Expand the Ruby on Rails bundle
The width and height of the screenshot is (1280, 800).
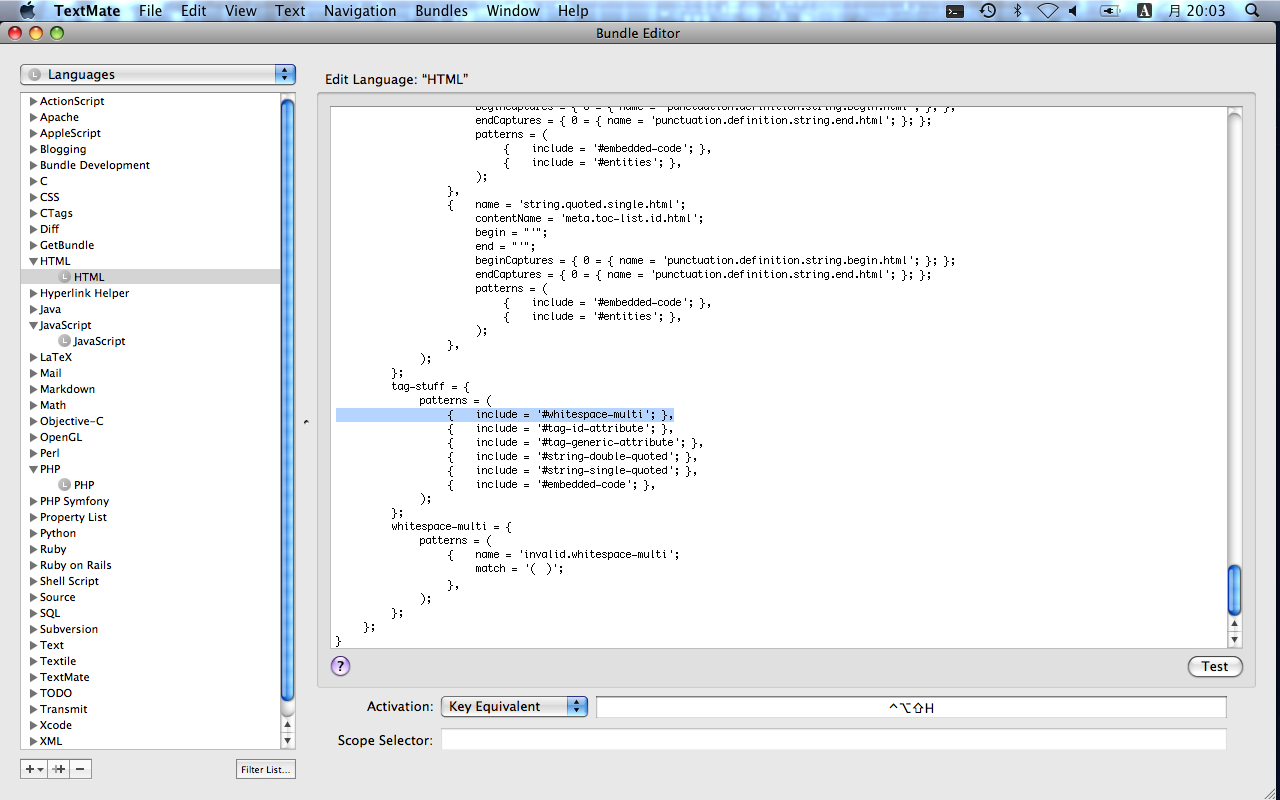[x=34, y=565]
